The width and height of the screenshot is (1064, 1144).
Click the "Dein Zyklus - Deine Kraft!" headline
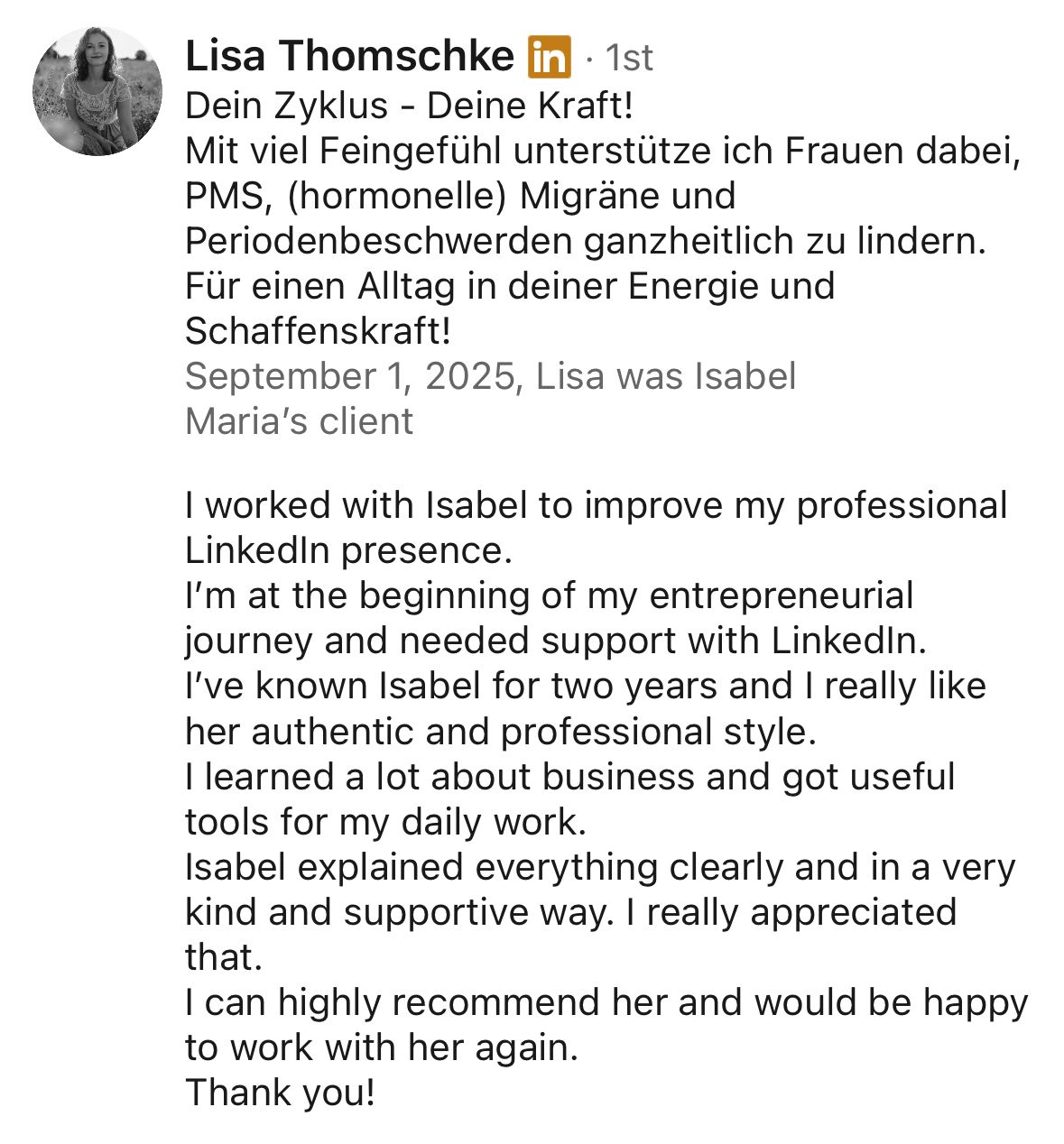click(x=409, y=106)
